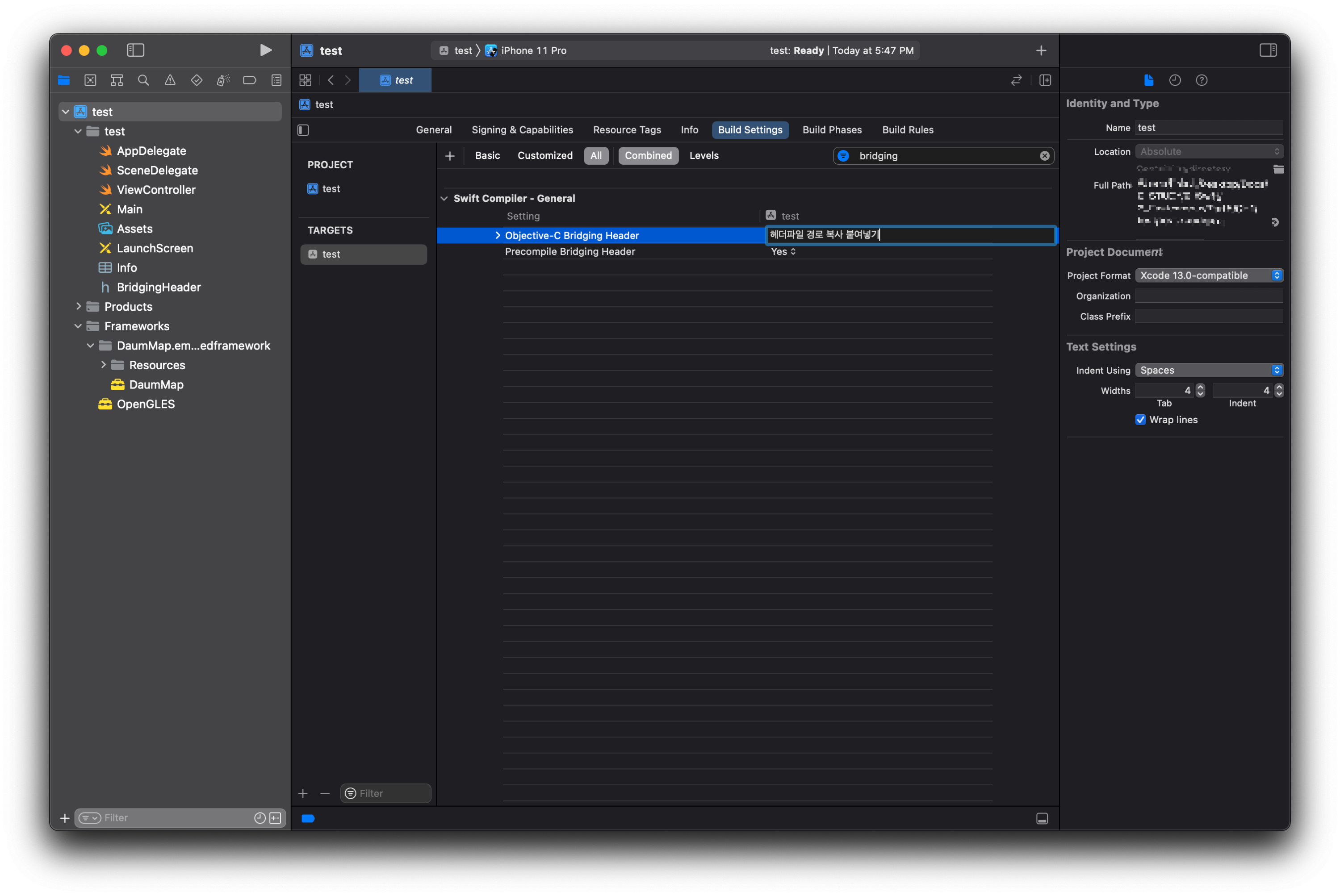Open the Find navigator magnifier icon
The image size is (1340, 896).
(x=143, y=80)
